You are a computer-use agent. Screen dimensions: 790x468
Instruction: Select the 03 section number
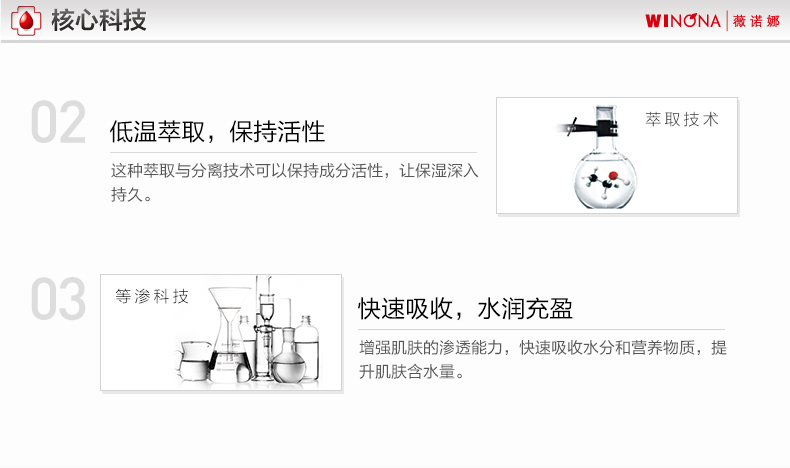[x=58, y=299]
